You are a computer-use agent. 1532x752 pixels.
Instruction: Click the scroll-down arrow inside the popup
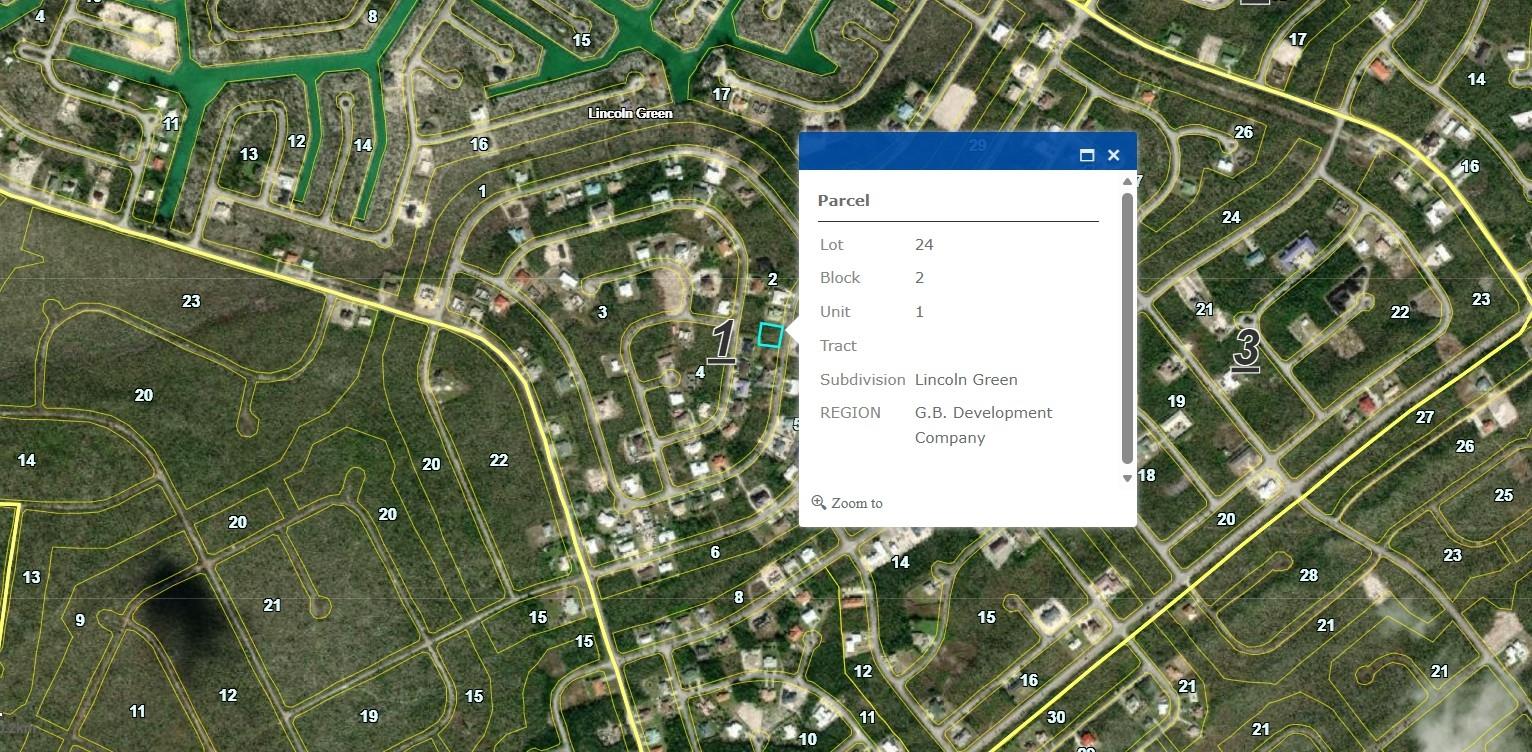[1127, 478]
